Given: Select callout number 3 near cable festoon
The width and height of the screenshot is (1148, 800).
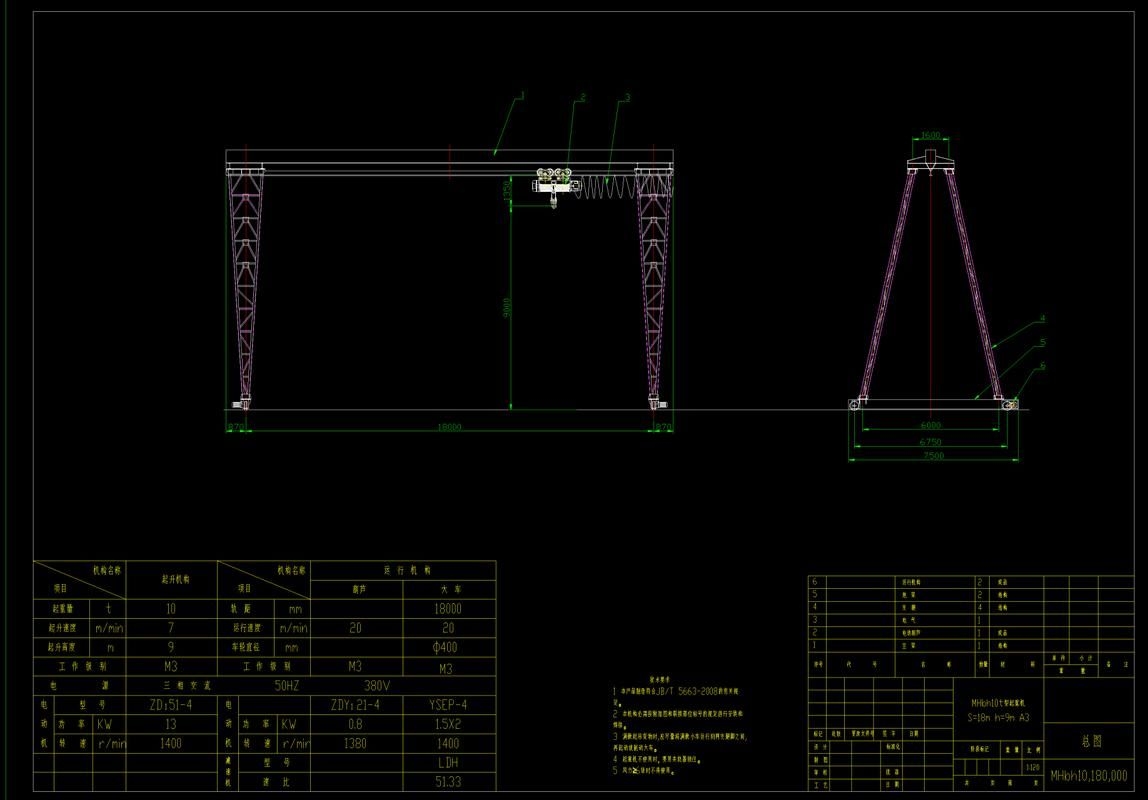Looking at the screenshot, I should [626, 97].
